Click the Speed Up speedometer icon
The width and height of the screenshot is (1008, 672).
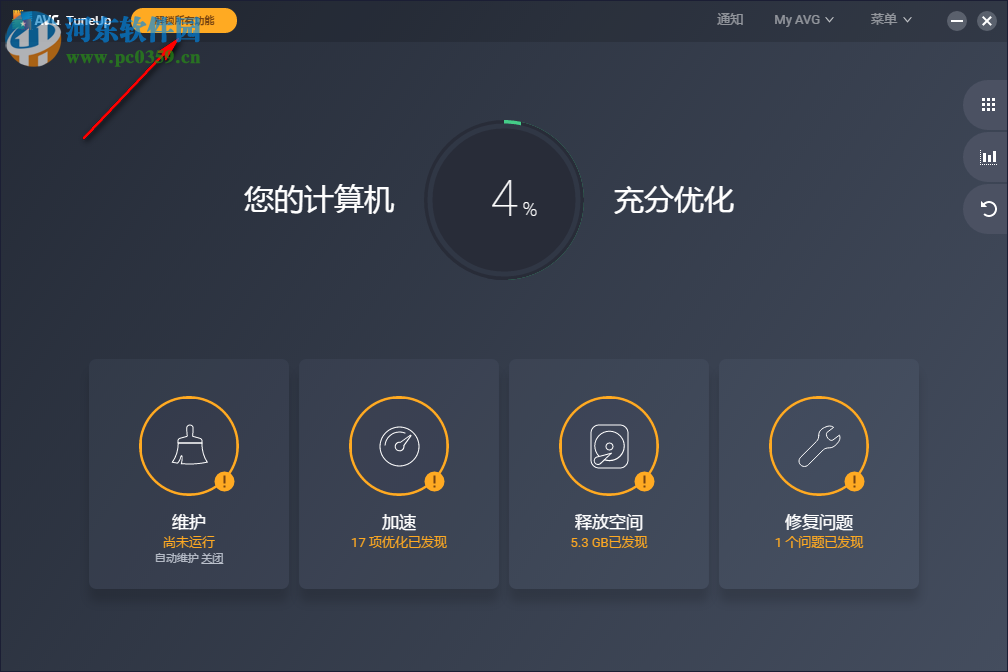click(x=399, y=446)
